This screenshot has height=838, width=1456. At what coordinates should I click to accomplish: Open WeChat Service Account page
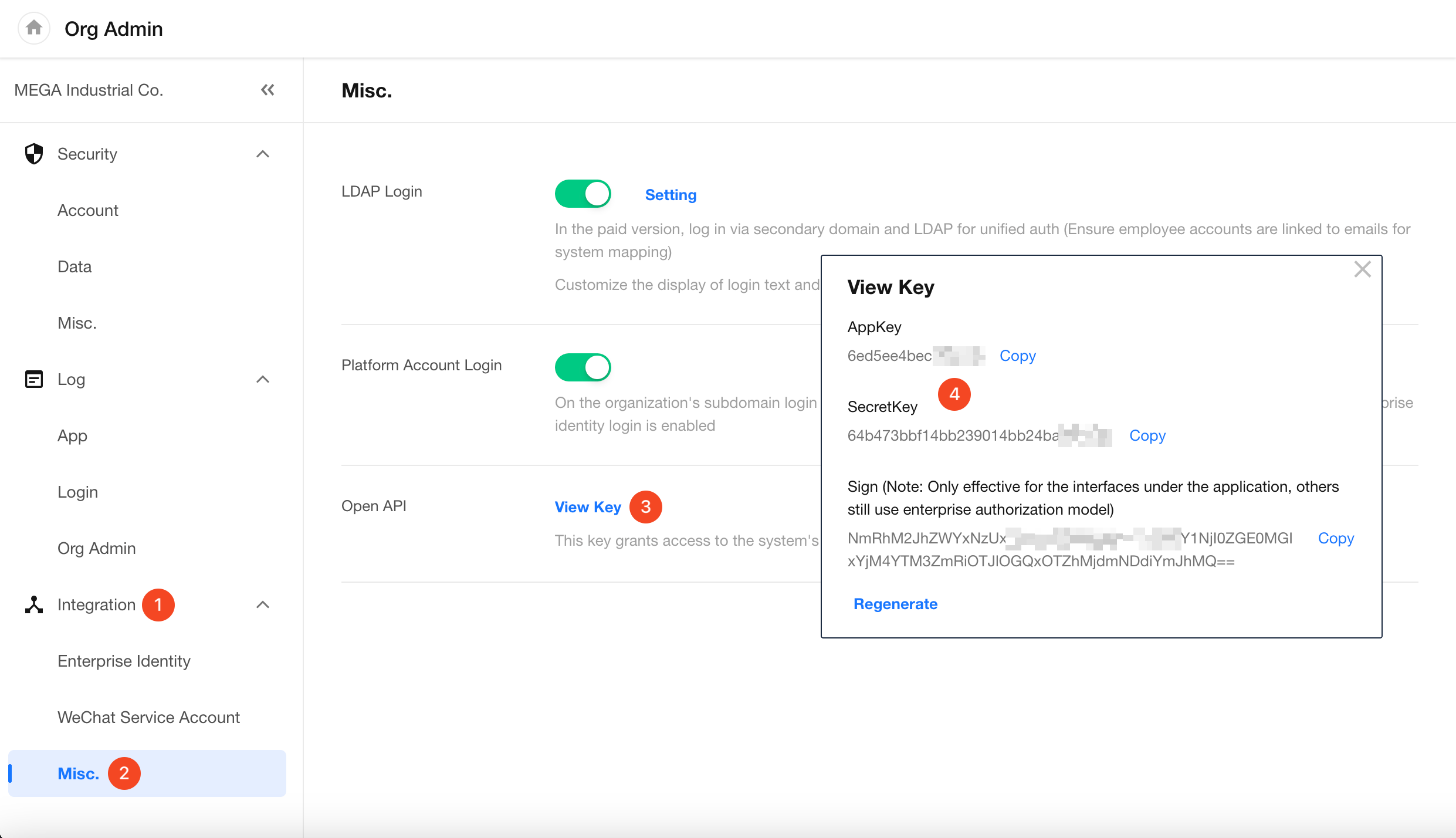click(x=148, y=717)
